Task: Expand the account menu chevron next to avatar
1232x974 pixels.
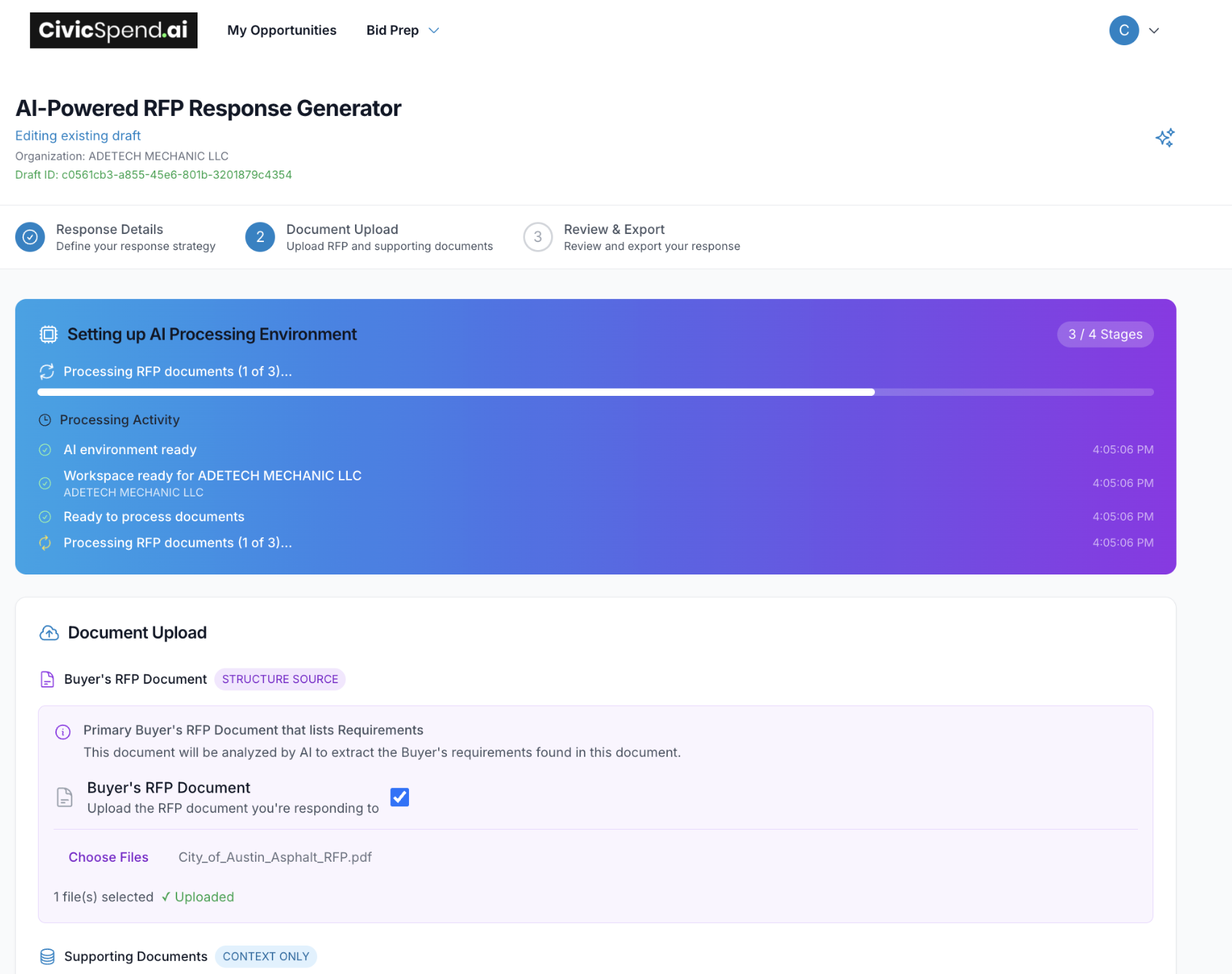Action: [1154, 31]
